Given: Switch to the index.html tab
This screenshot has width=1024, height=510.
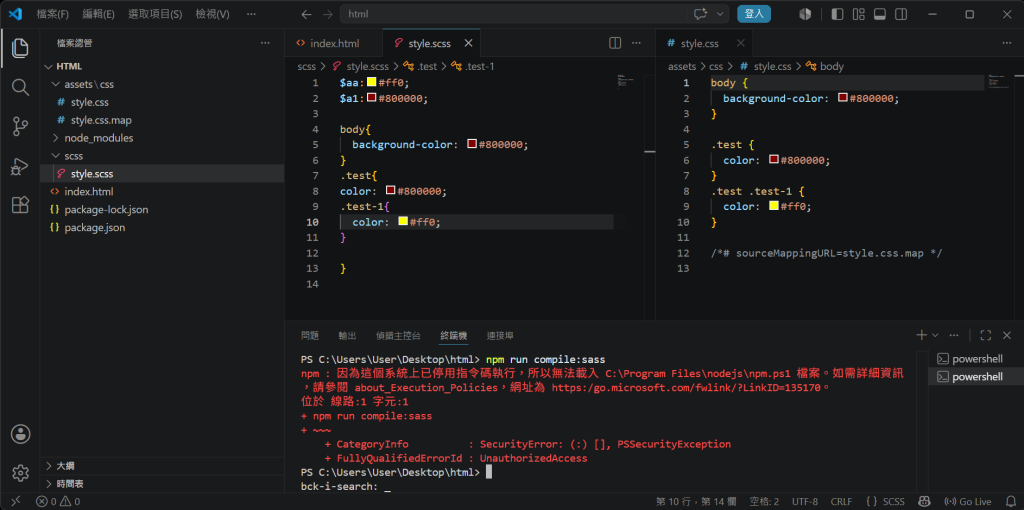Looking at the screenshot, I should pyautogui.click(x=334, y=43).
